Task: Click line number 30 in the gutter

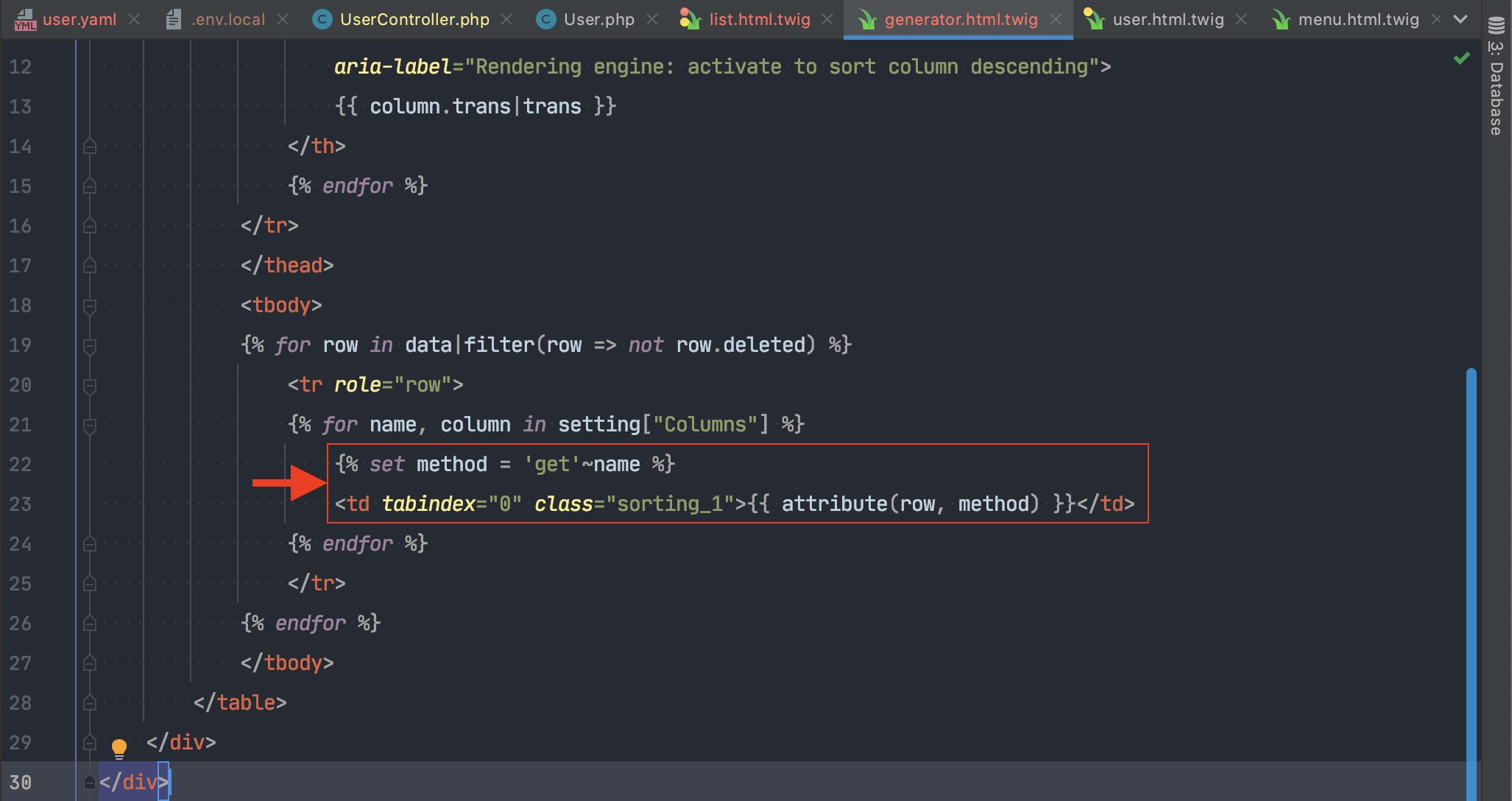Action: click(20, 783)
